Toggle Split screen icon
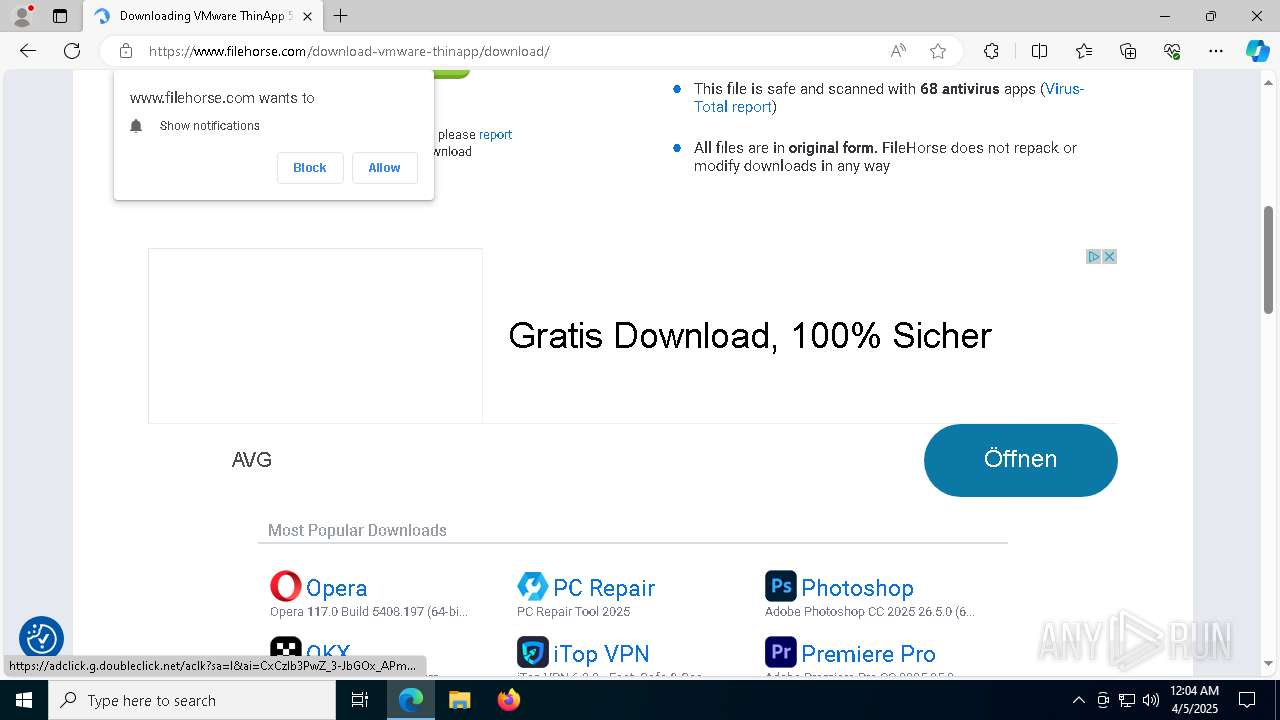 point(1039,51)
